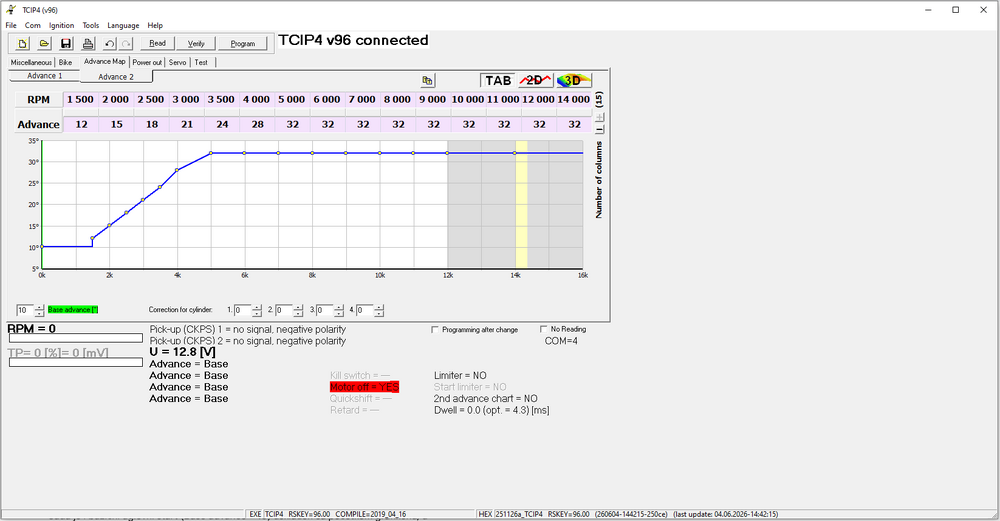Select the 1 500 RPM header cell
The height and width of the screenshot is (521, 1000).
[x=81, y=99]
